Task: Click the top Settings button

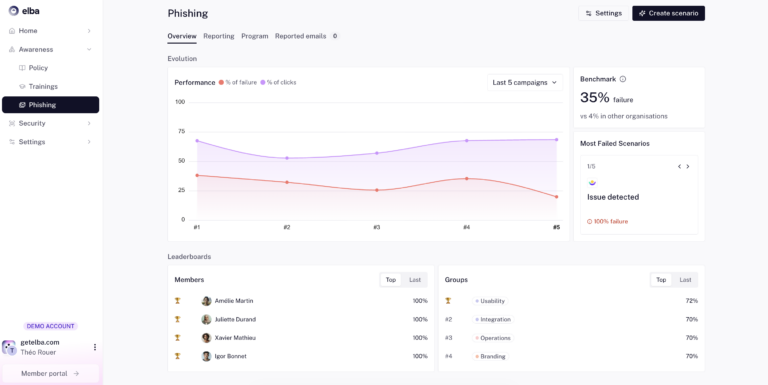Action: tap(603, 13)
